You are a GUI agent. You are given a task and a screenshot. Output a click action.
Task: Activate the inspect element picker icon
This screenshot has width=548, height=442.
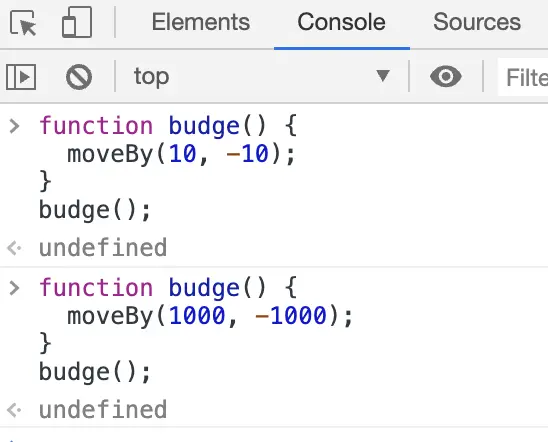tap(23, 23)
